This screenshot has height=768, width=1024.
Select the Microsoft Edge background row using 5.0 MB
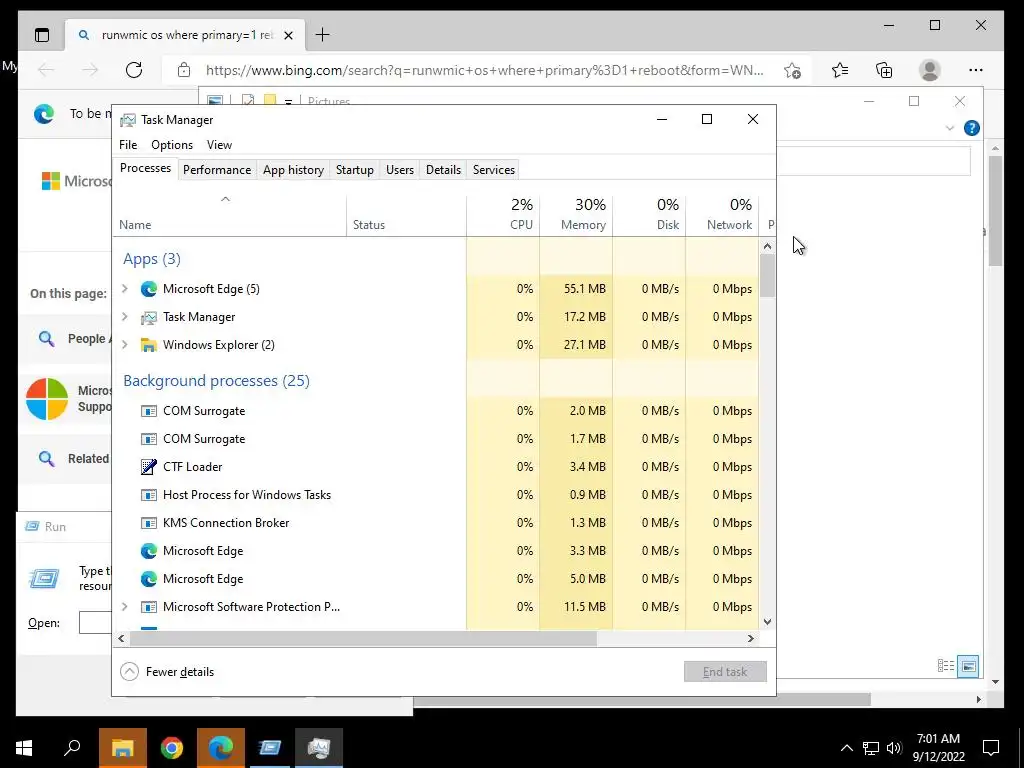436,579
